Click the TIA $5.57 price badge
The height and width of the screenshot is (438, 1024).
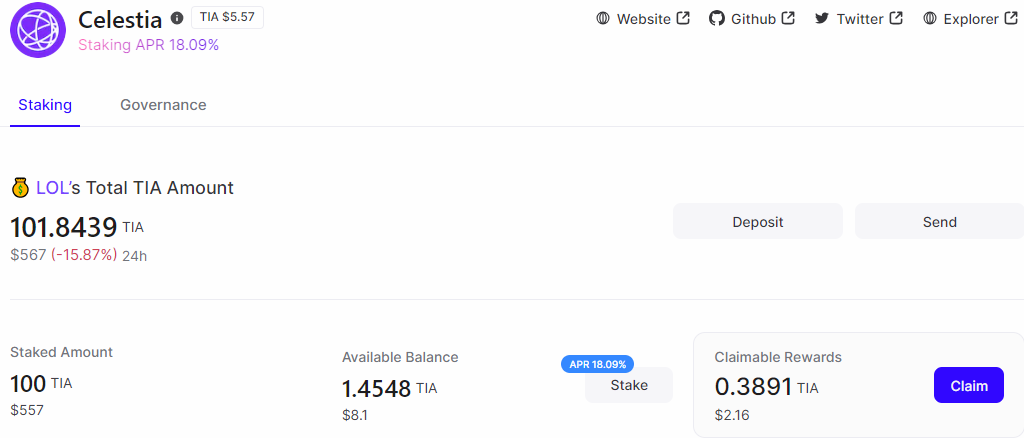point(227,18)
